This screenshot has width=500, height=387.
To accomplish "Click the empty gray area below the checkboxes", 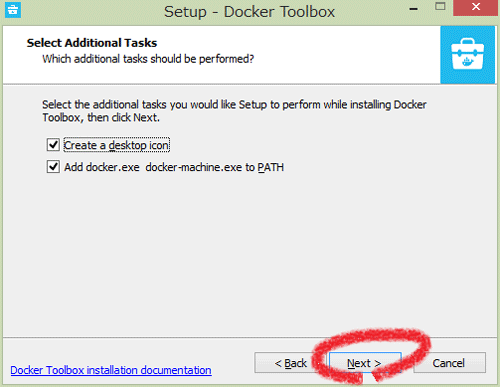I will pyautogui.click(x=250, y=253).
